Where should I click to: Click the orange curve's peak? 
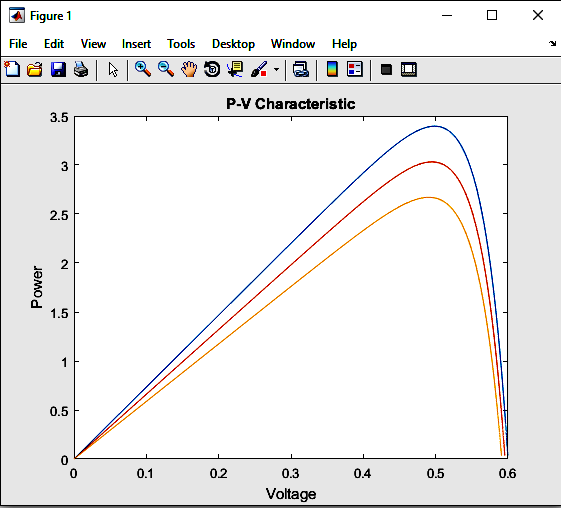click(x=428, y=197)
